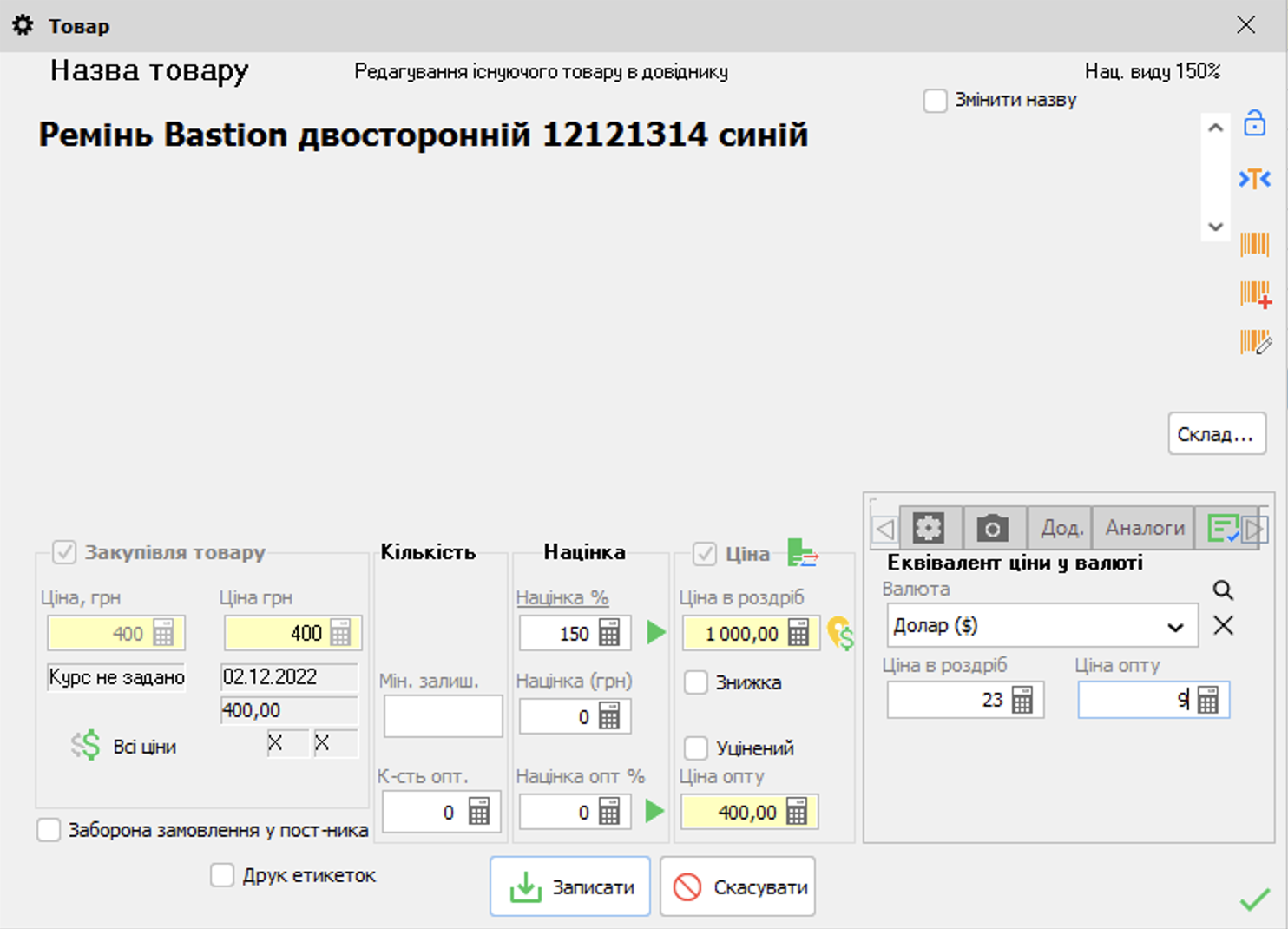Enable Друк етикеток option
The height and width of the screenshot is (929, 1288).
(222, 876)
